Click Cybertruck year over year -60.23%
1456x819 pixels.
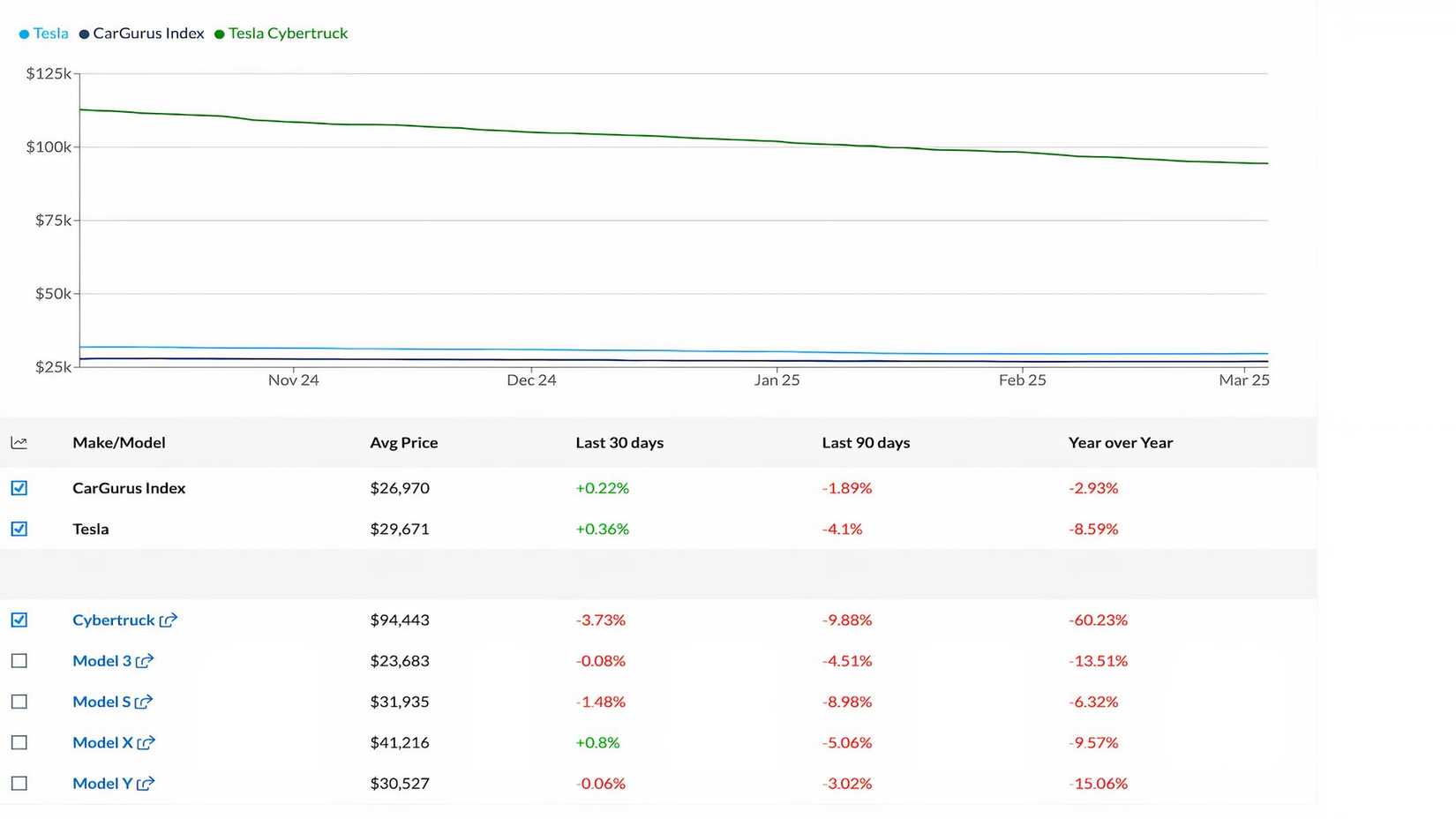point(1098,620)
